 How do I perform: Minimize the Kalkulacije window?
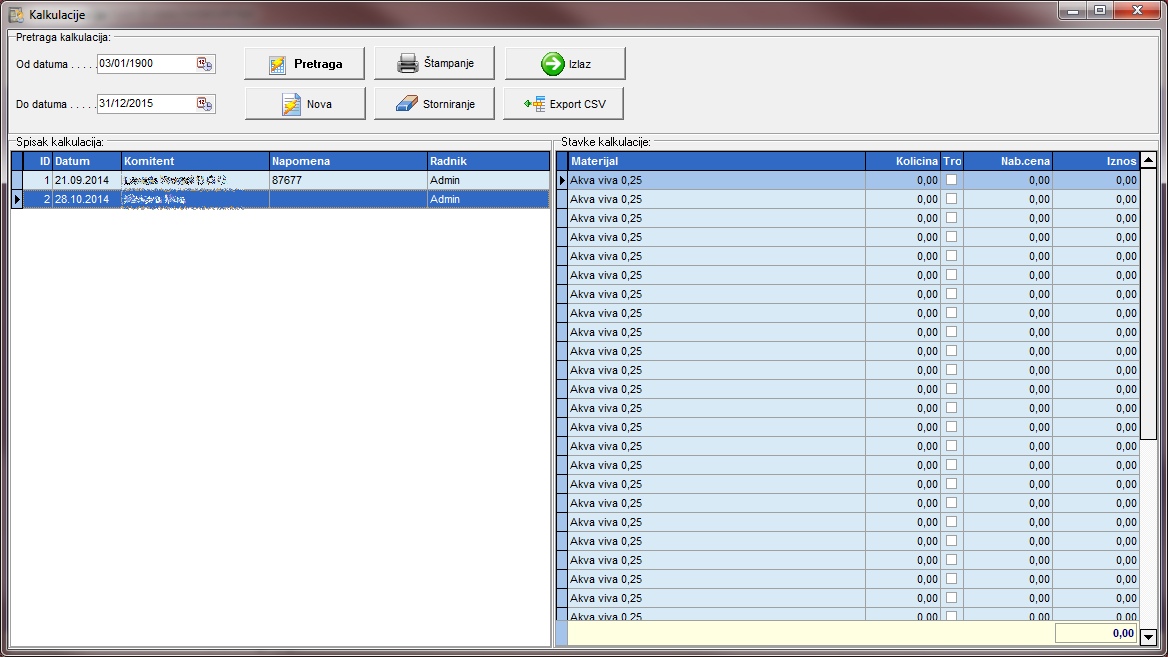1073,10
